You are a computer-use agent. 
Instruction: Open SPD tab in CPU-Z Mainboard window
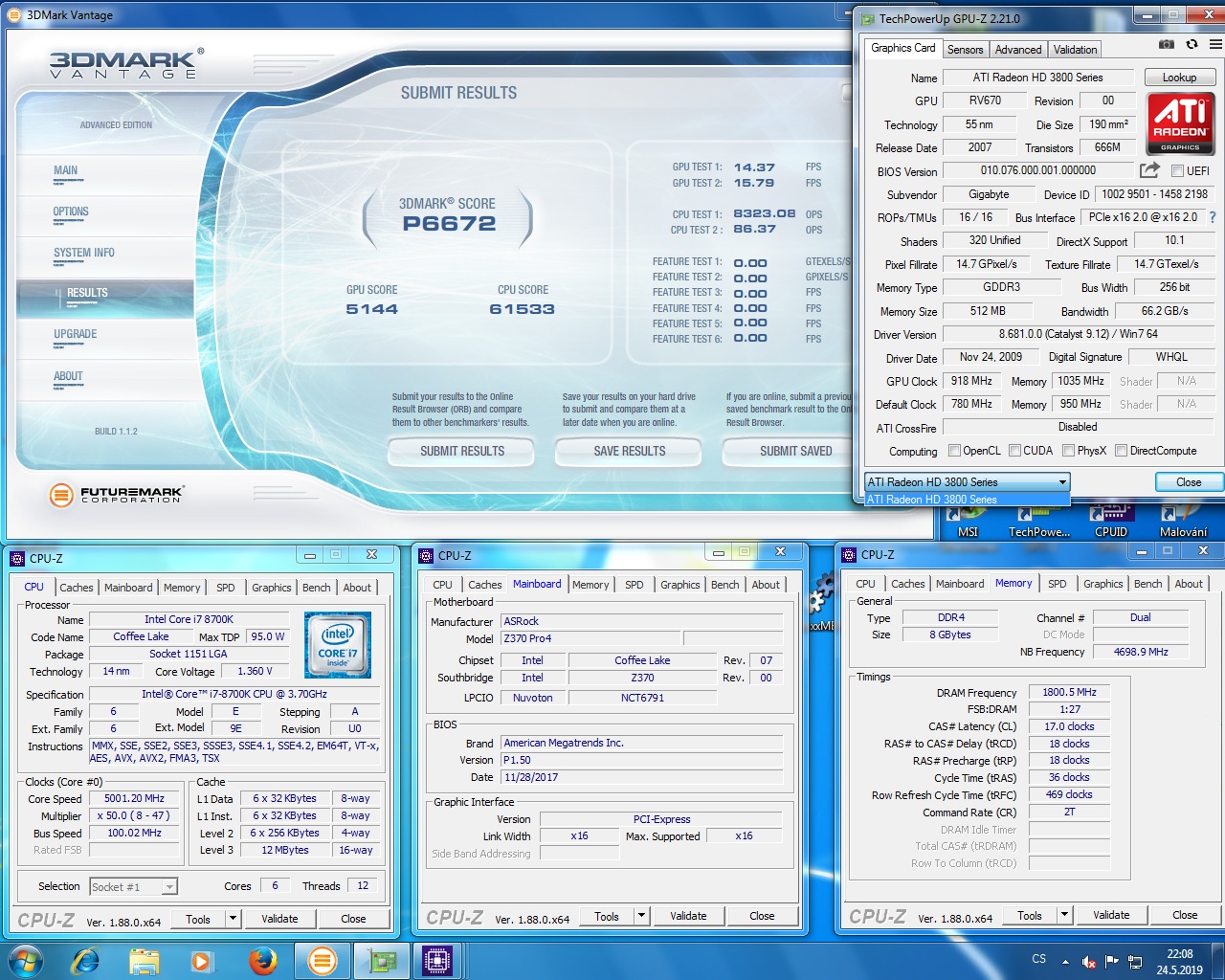[x=635, y=585]
